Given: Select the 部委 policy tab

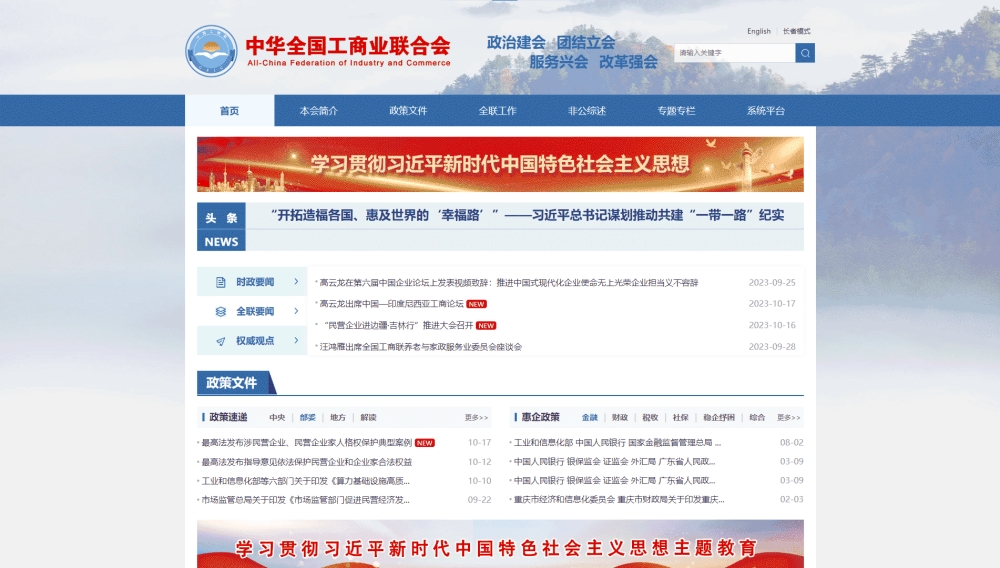Looking at the screenshot, I should pos(307,418).
